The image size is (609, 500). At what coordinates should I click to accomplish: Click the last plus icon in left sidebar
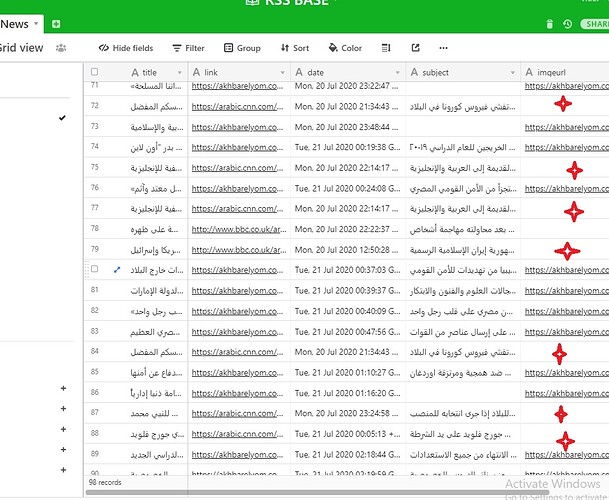point(63,470)
